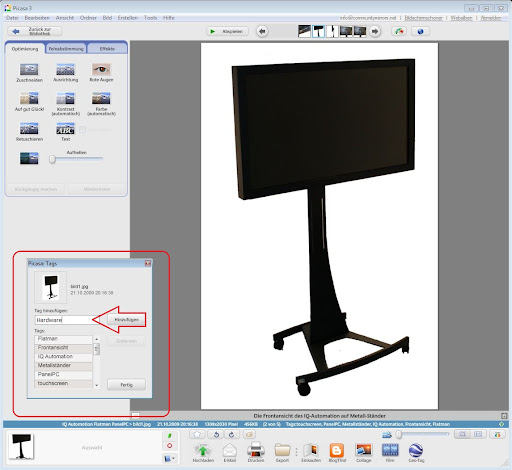Screen dimensions: 512x470
Task: Click the photo thumbnail in selection tray
Action: pos(21,446)
